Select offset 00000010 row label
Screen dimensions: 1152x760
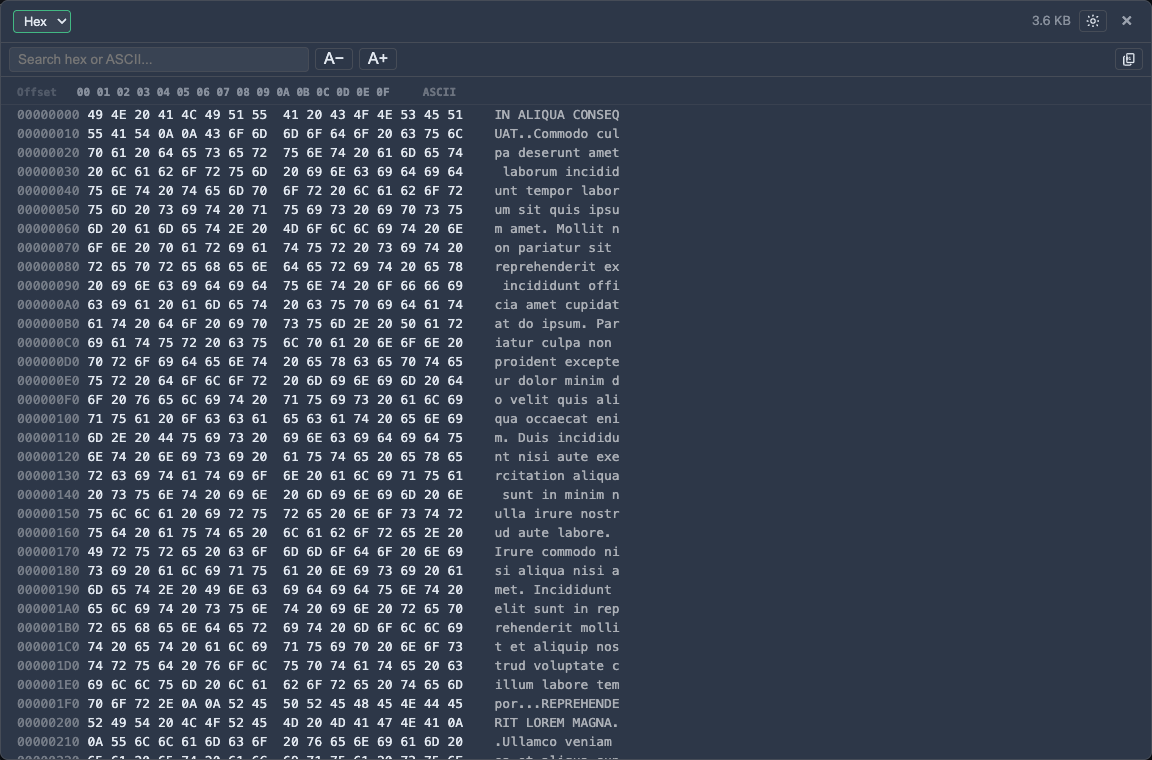pos(48,134)
